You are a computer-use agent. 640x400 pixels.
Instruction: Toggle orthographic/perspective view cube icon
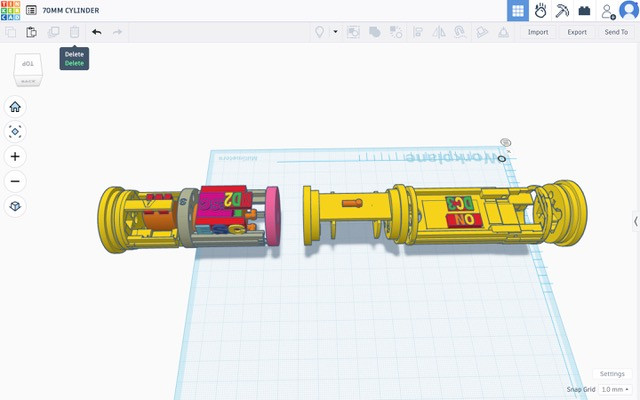(15, 206)
